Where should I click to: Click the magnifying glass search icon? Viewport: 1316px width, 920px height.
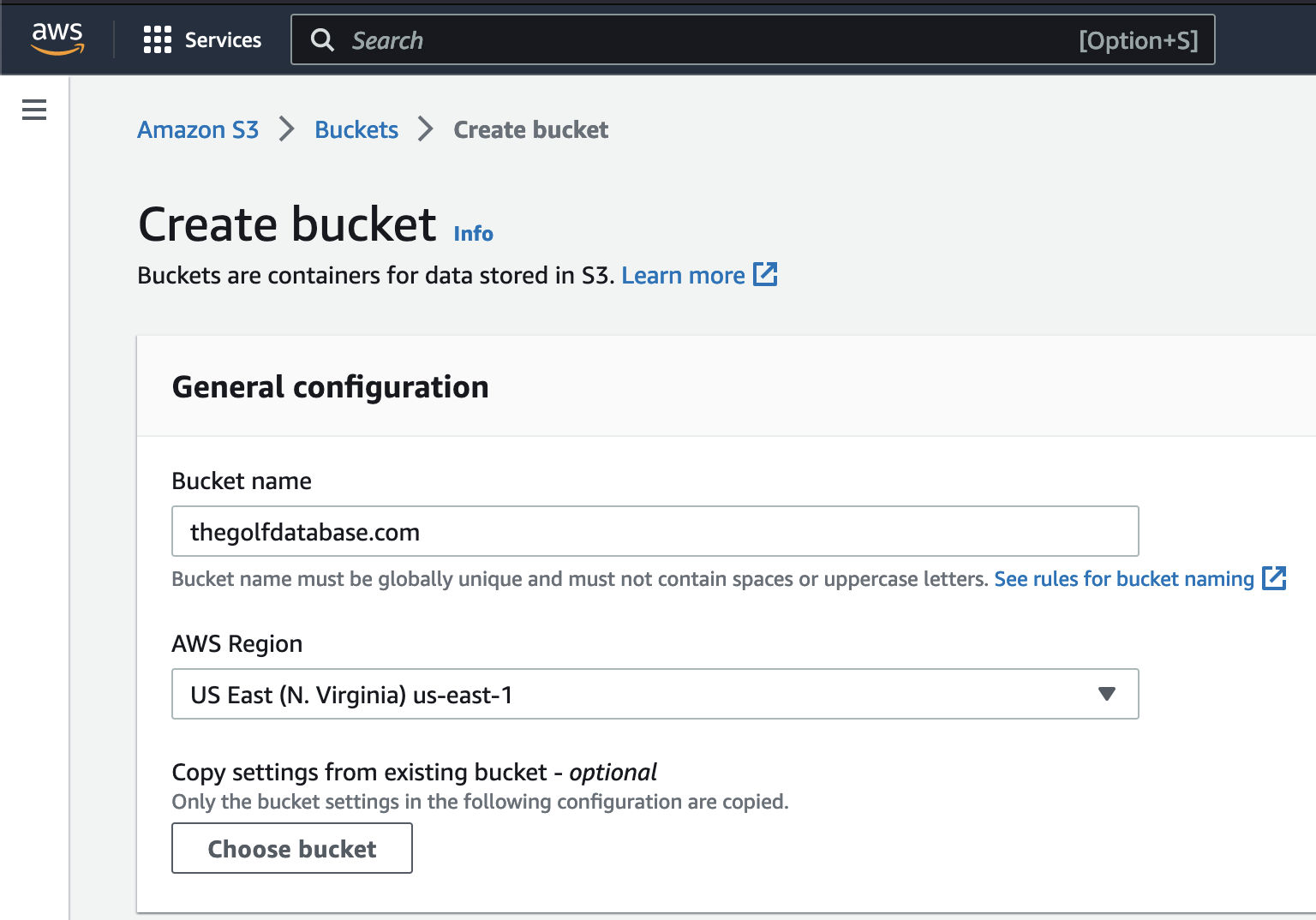click(322, 40)
